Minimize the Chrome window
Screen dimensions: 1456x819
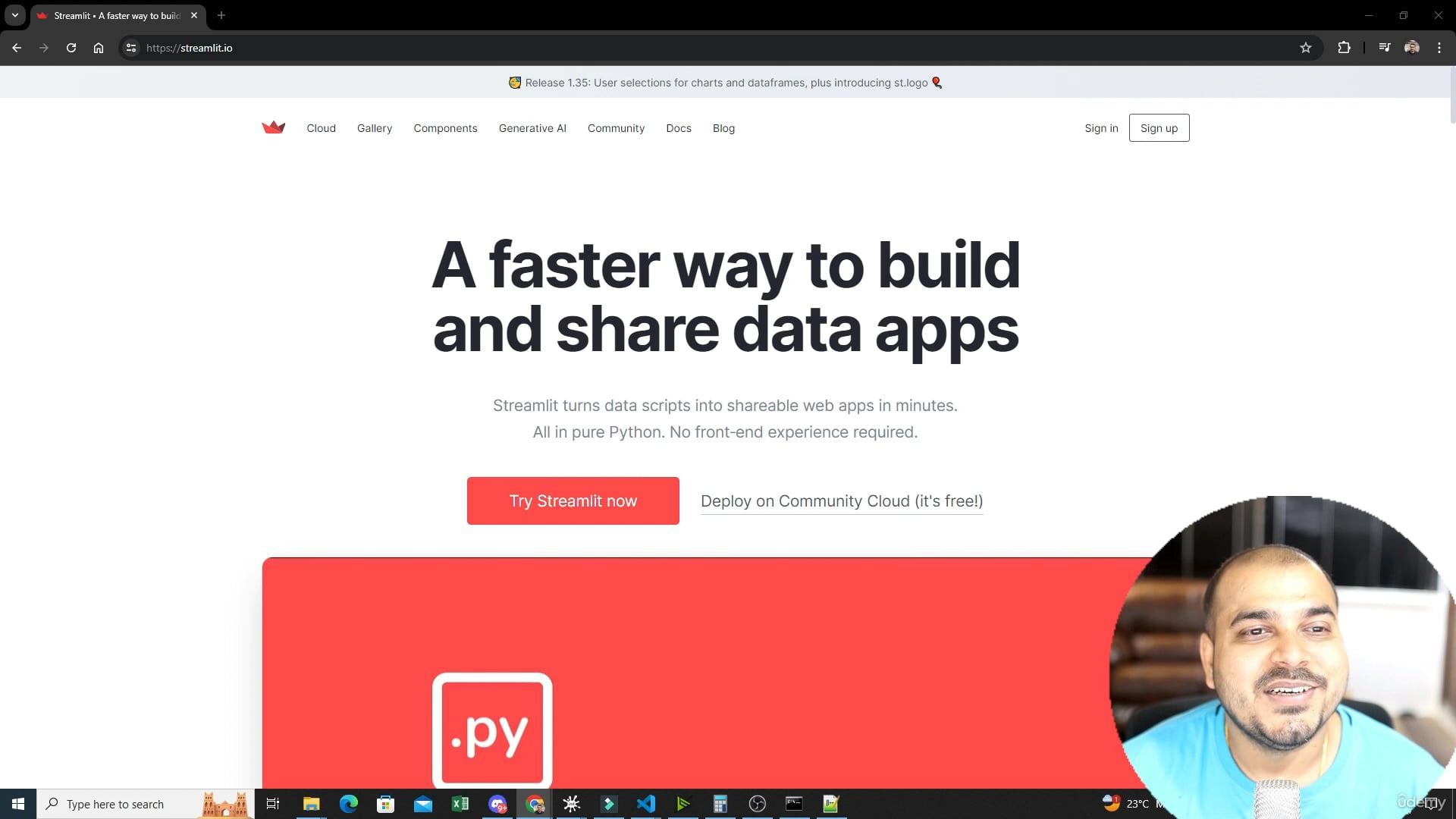[1369, 15]
